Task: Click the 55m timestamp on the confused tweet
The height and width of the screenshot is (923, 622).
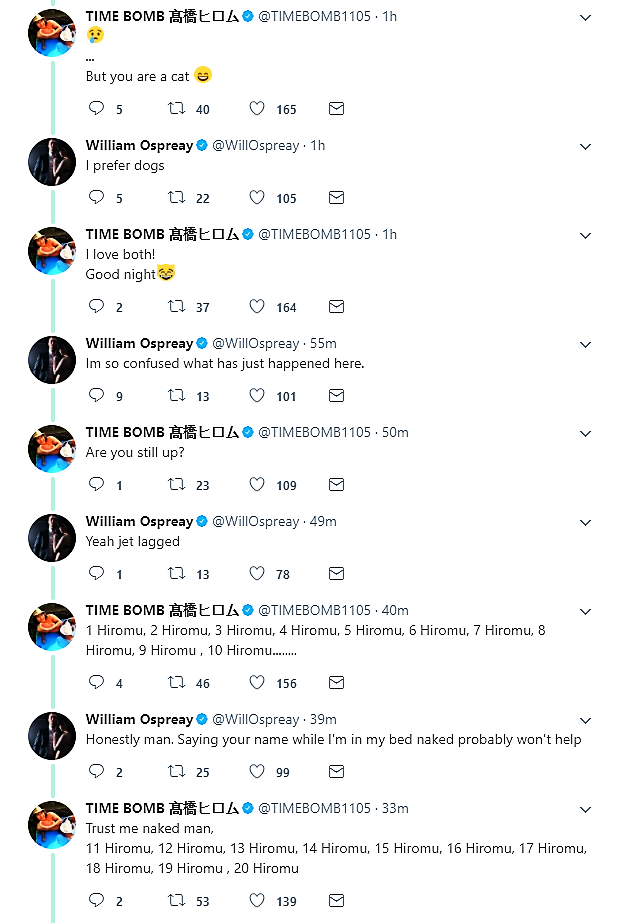Action: pos(322,343)
